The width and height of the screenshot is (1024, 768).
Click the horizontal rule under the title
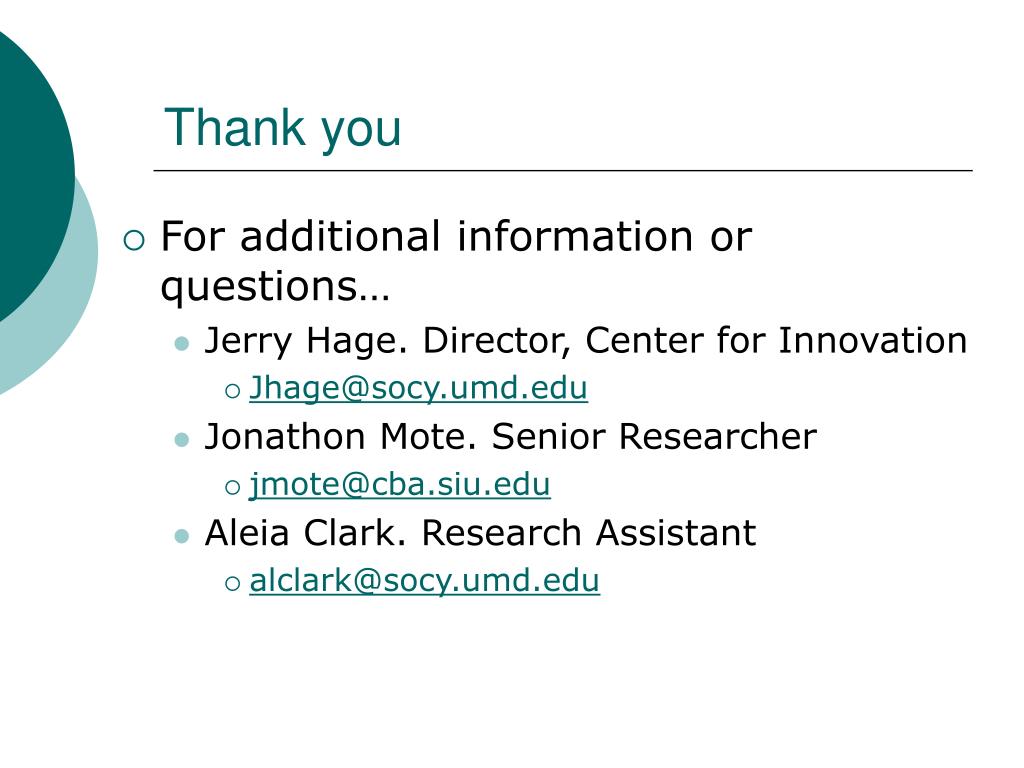click(563, 170)
